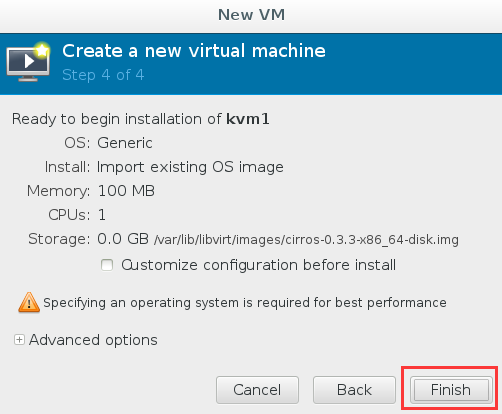Enable Customize configuration before install checkbox

click(x=107, y=265)
